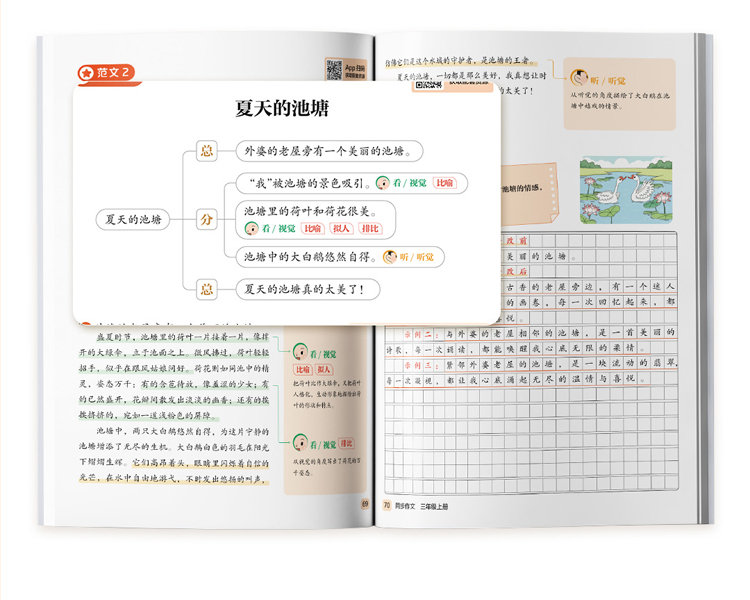Click the eye icon beside 景色吸引
The height and width of the screenshot is (600, 750).
383,183
